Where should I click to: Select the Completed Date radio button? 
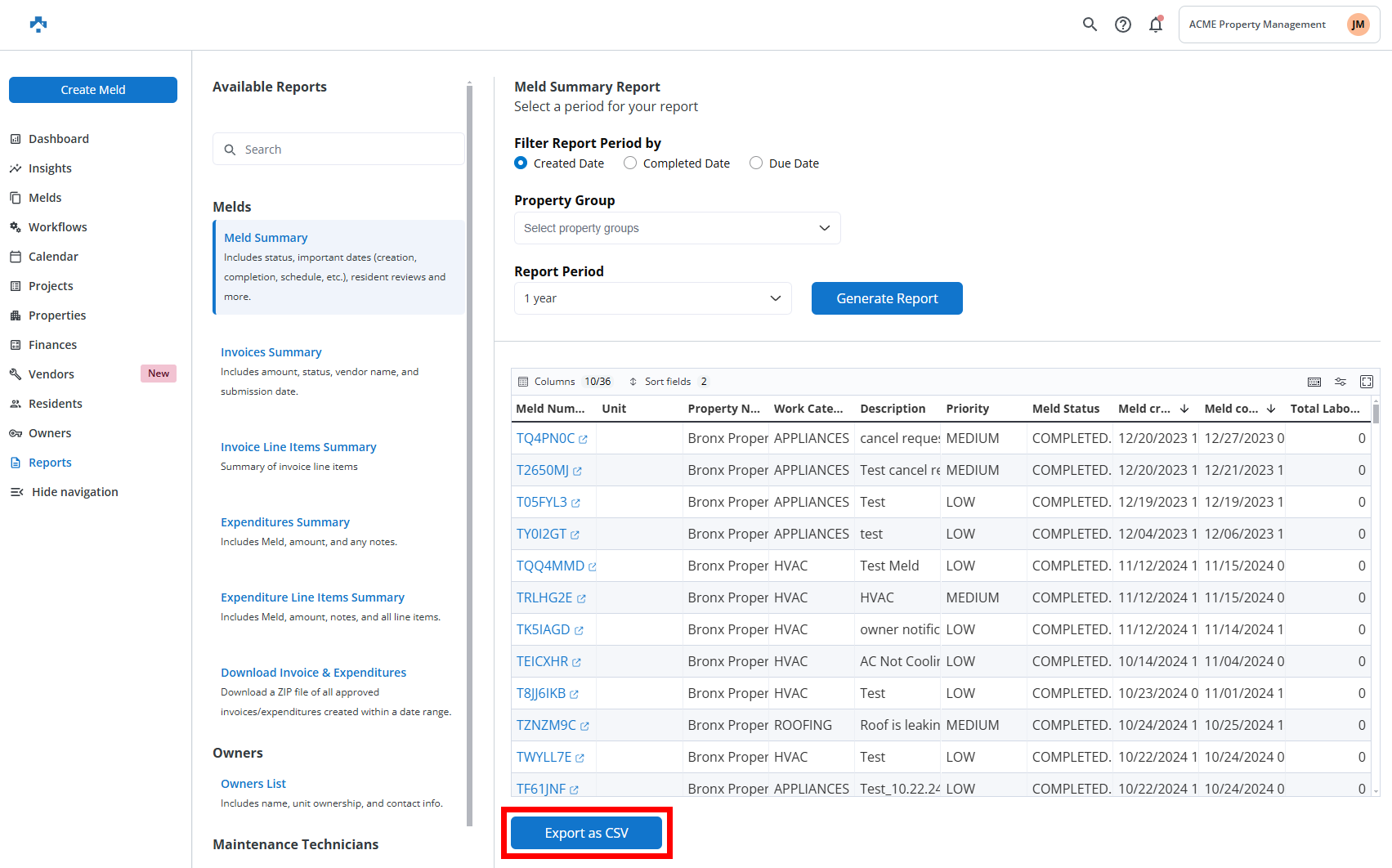tap(630, 163)
